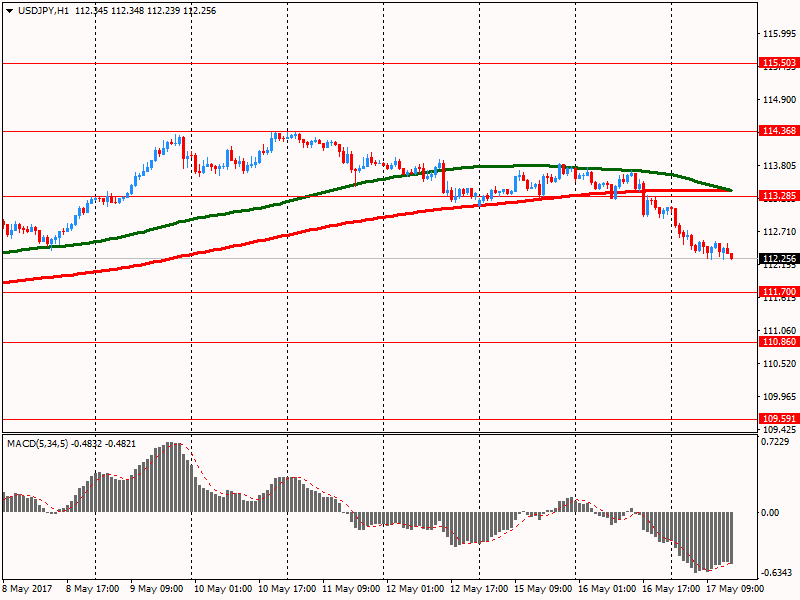Image resolution: width=800 pixels, height=600 pixels.
Task: Click the 16 May 01:00 time label
Action: click(608, 589)
